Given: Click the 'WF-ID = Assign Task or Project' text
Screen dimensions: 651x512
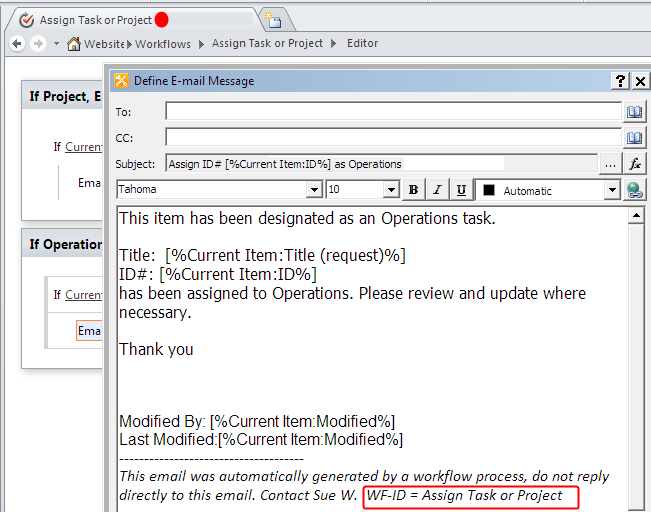Looking at the screenshot, I should pos(464,495).
